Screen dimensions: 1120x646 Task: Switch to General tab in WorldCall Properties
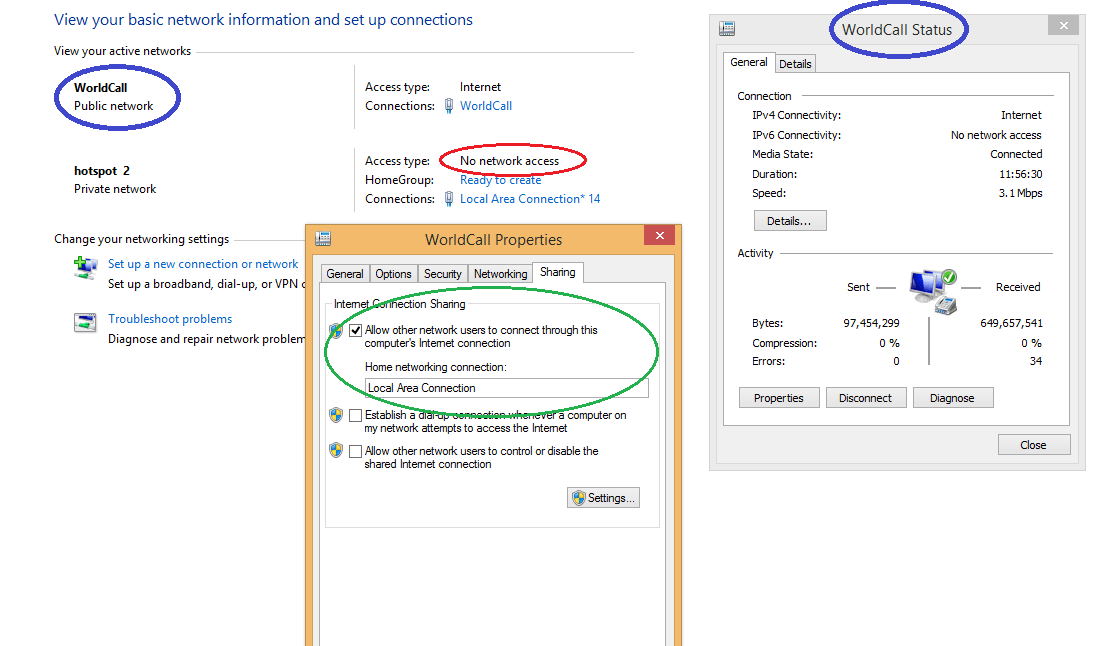pos(344,274)
